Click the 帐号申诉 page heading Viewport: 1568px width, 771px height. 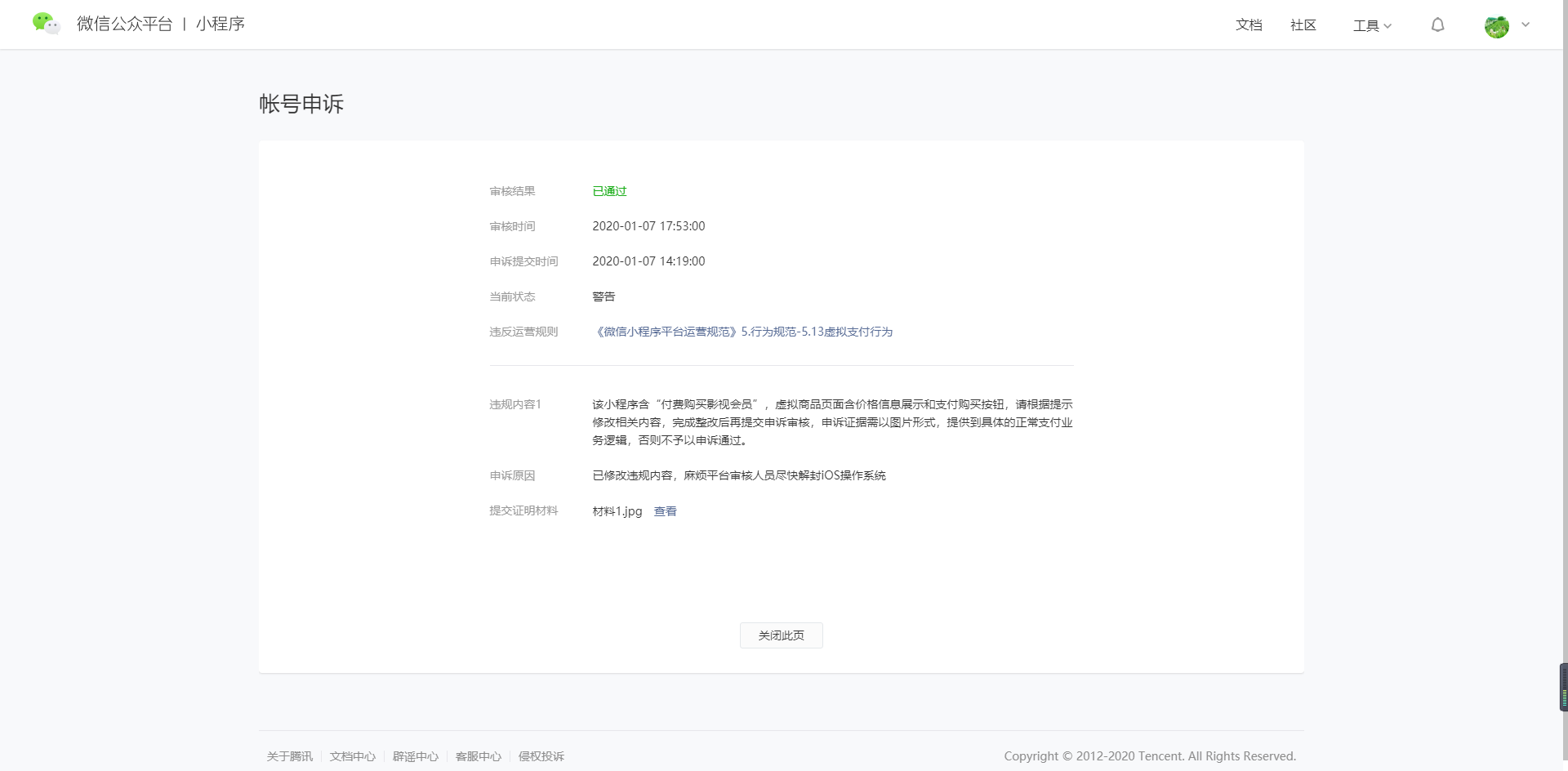coord(301,104)
